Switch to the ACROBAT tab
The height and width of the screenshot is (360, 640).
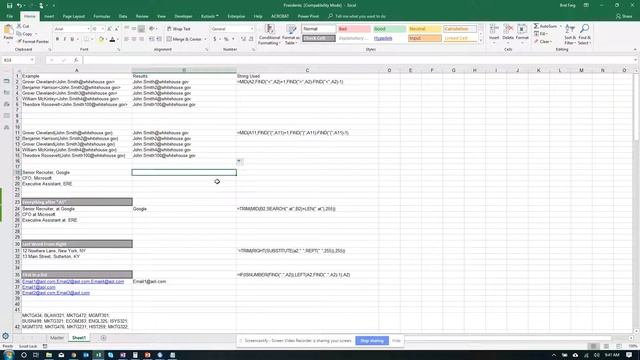click(280, 16)
